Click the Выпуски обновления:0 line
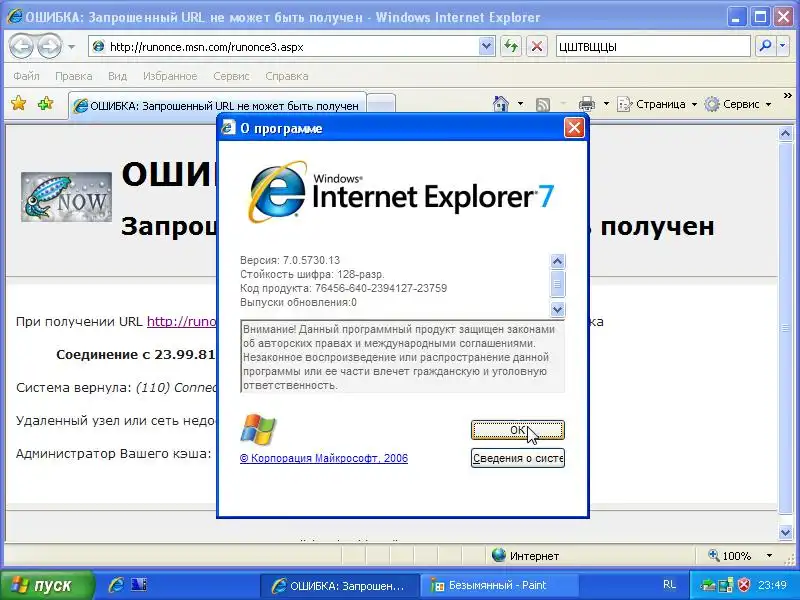 pos(298,303)
